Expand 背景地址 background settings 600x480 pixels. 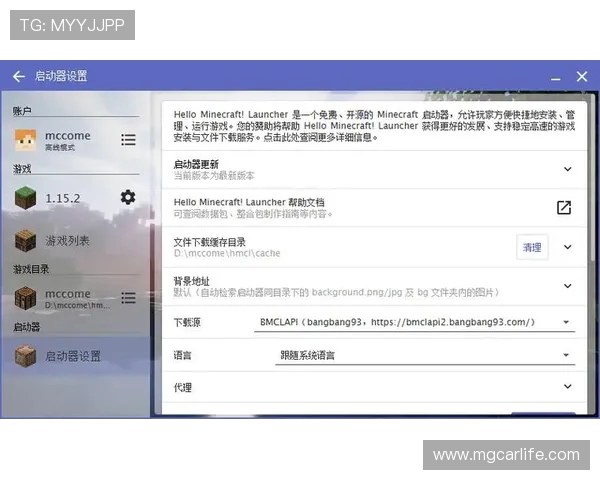pyautogui.click(x=567, y=286)
